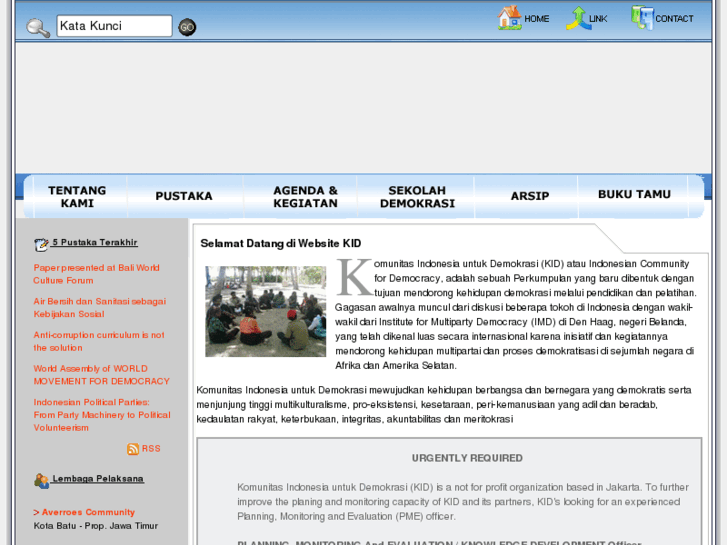Focus the Kata Kunci search field

point(114,26)
